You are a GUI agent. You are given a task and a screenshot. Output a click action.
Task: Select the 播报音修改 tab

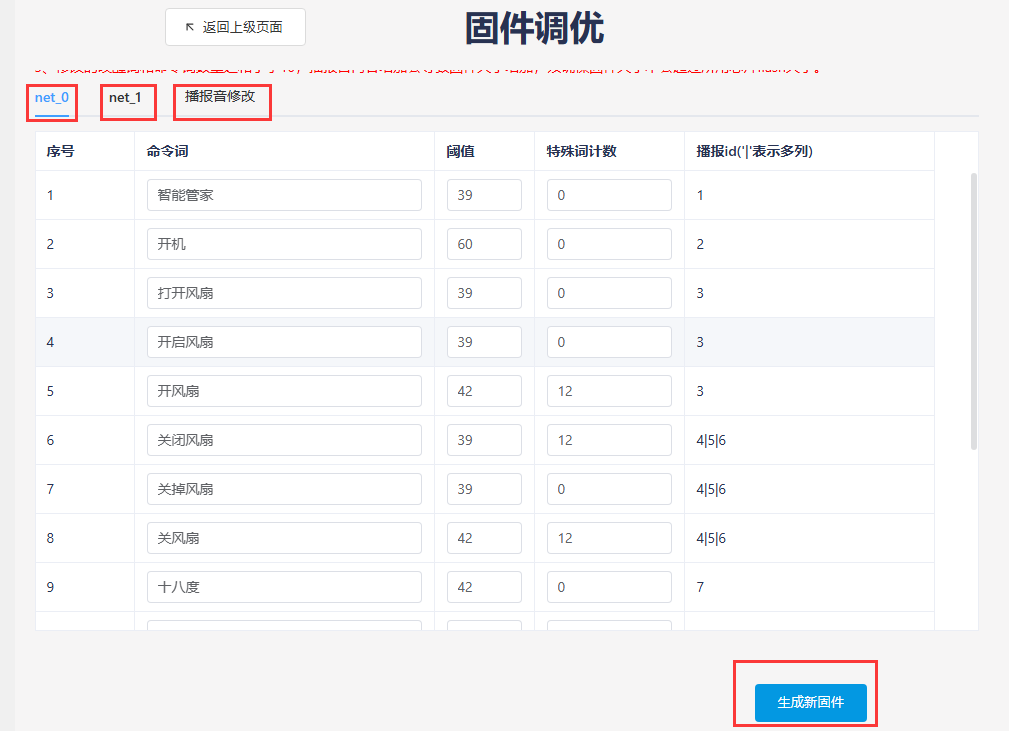click(220, 97)
